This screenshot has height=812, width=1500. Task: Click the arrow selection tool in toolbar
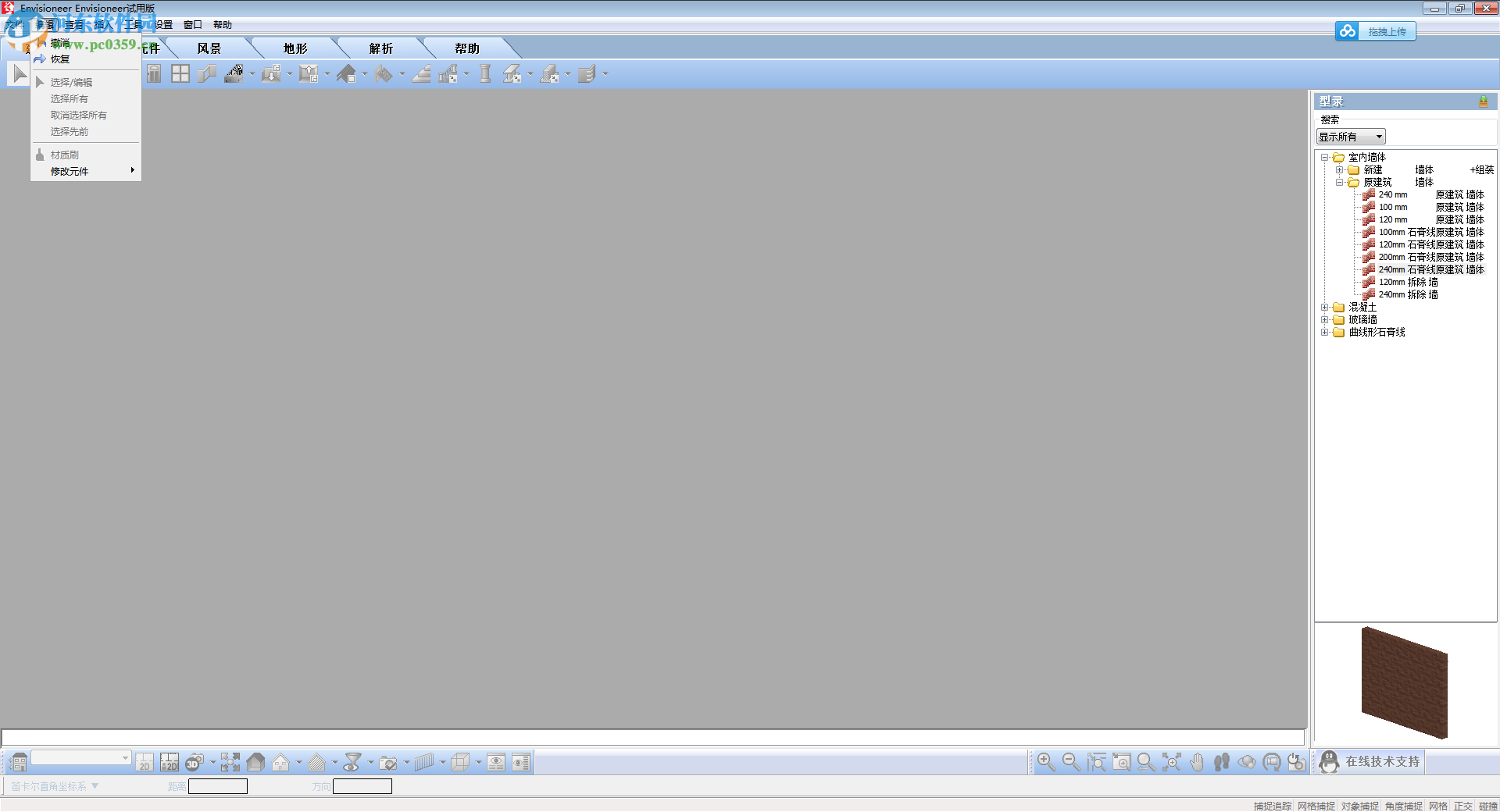[x=20, y=74]
